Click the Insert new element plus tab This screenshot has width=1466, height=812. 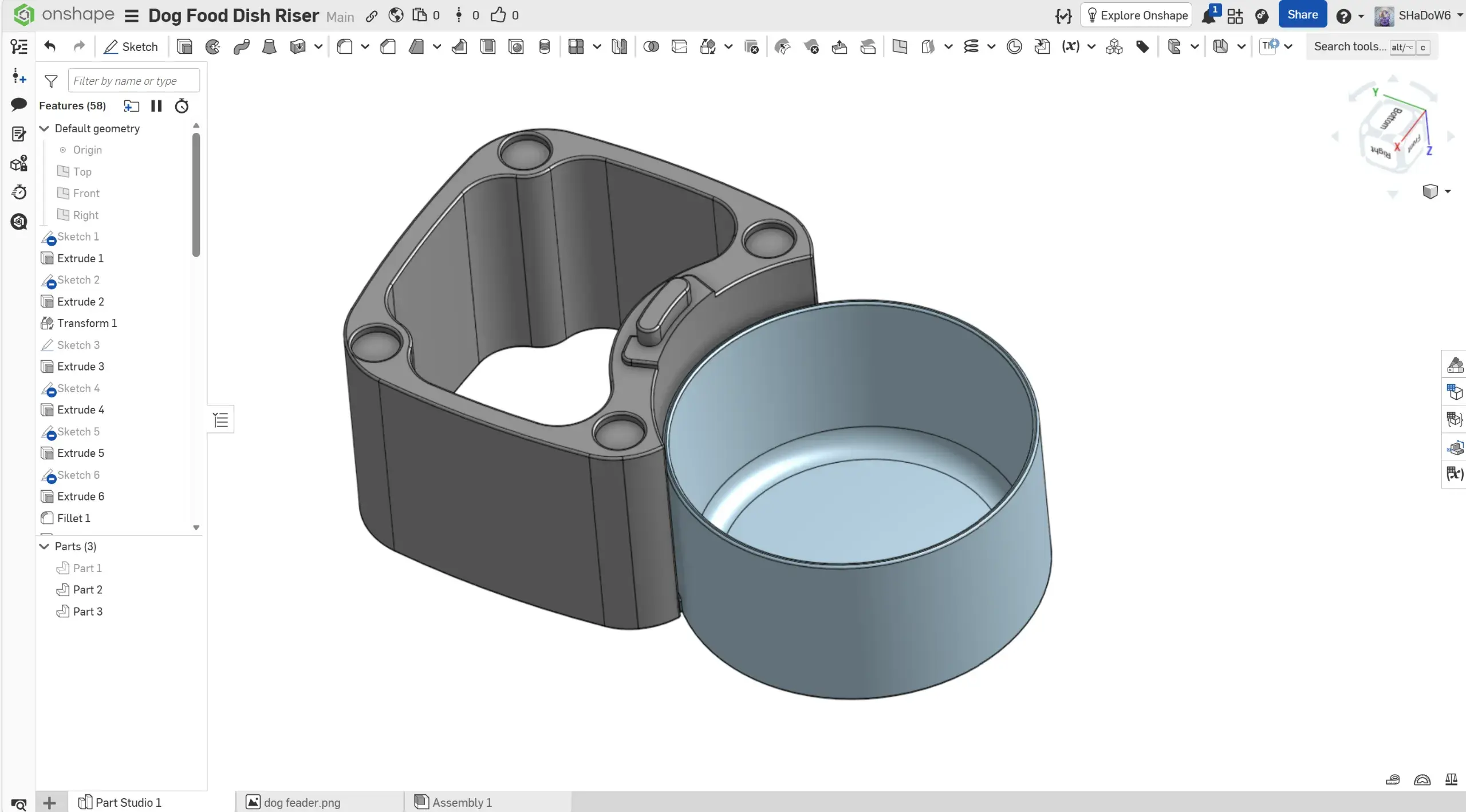[x=50, y=803]
